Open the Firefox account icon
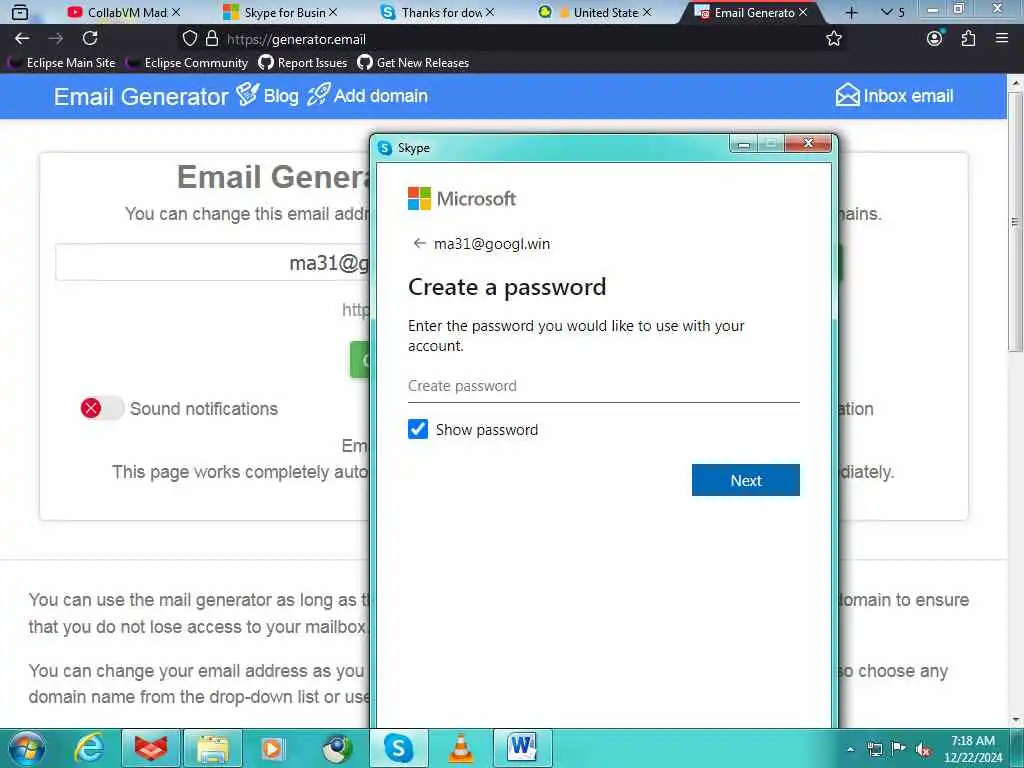The height and width of the screenshot is (768, 1024). point(935,39)
